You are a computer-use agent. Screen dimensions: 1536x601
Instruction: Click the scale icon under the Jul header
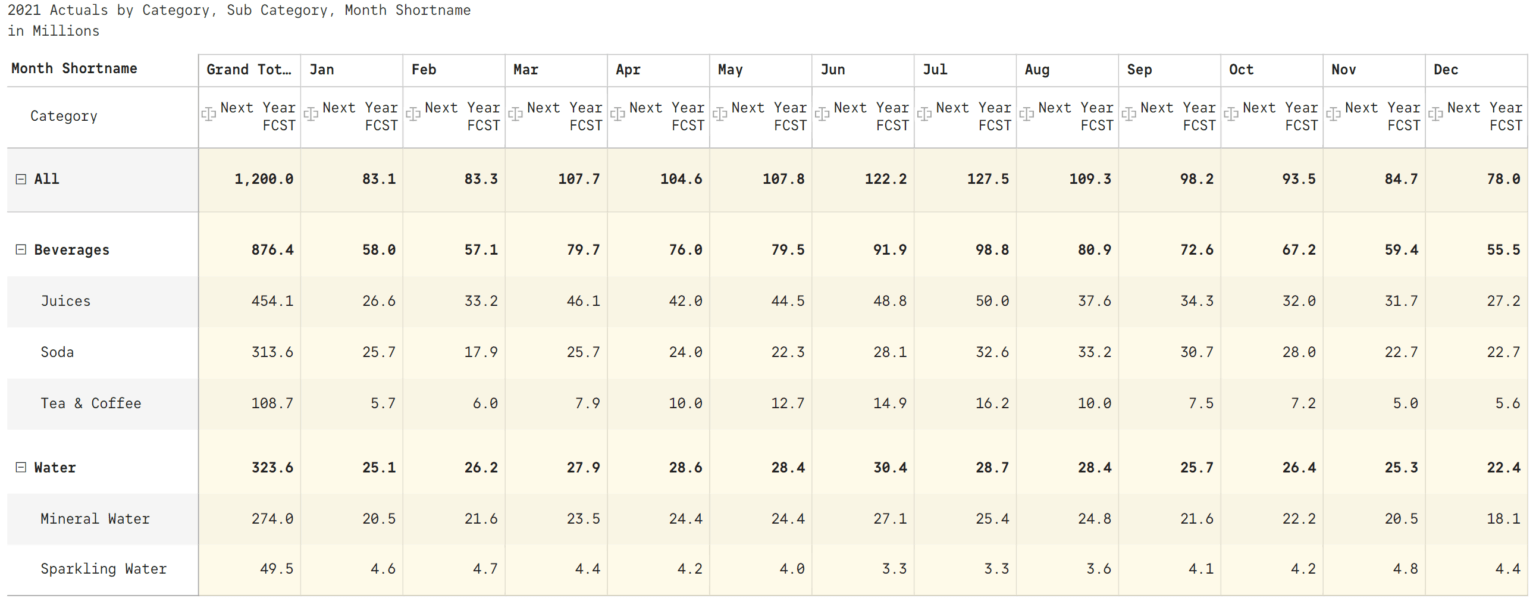[x=924, y=115]
